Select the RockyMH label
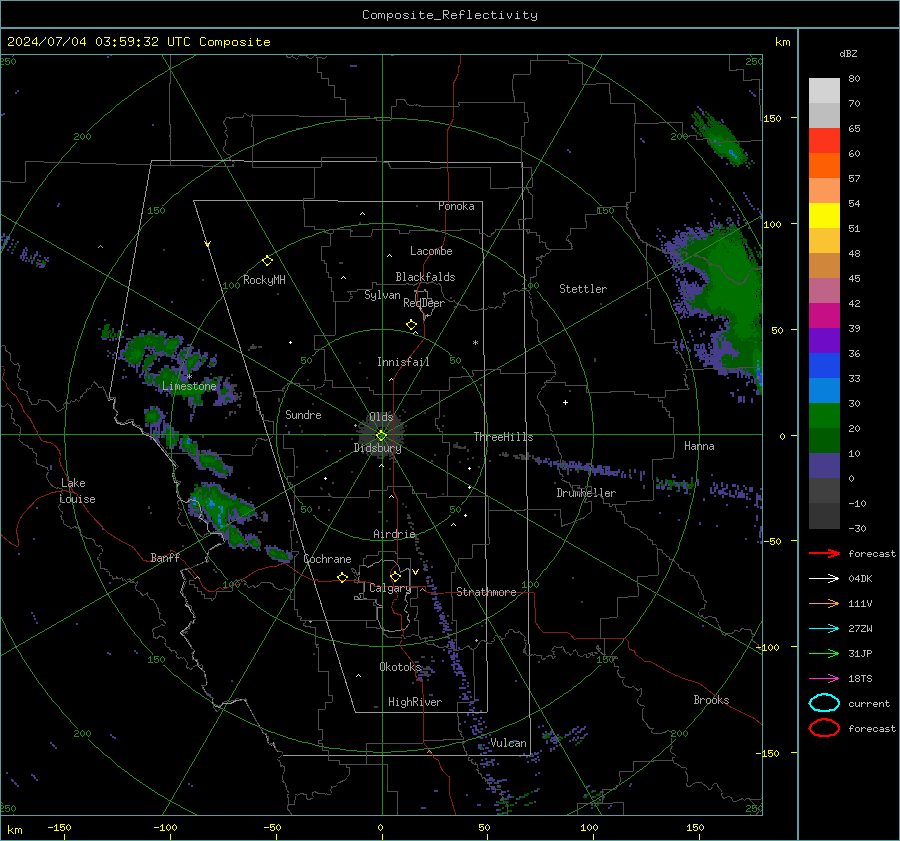900x841 pixels. click(264, 280)
